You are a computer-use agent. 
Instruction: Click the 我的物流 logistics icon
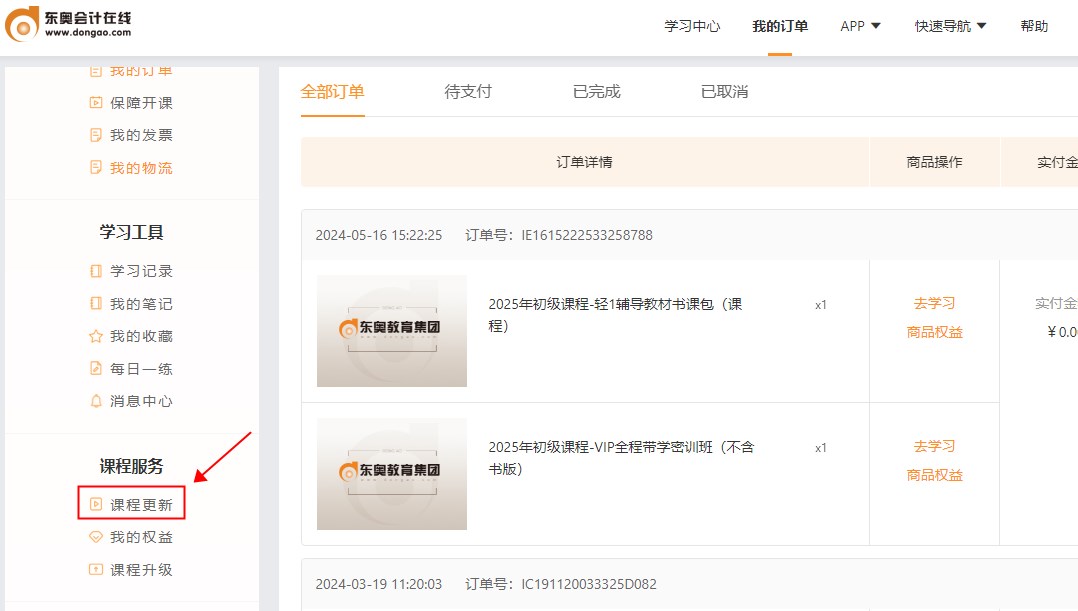point(96,168)
